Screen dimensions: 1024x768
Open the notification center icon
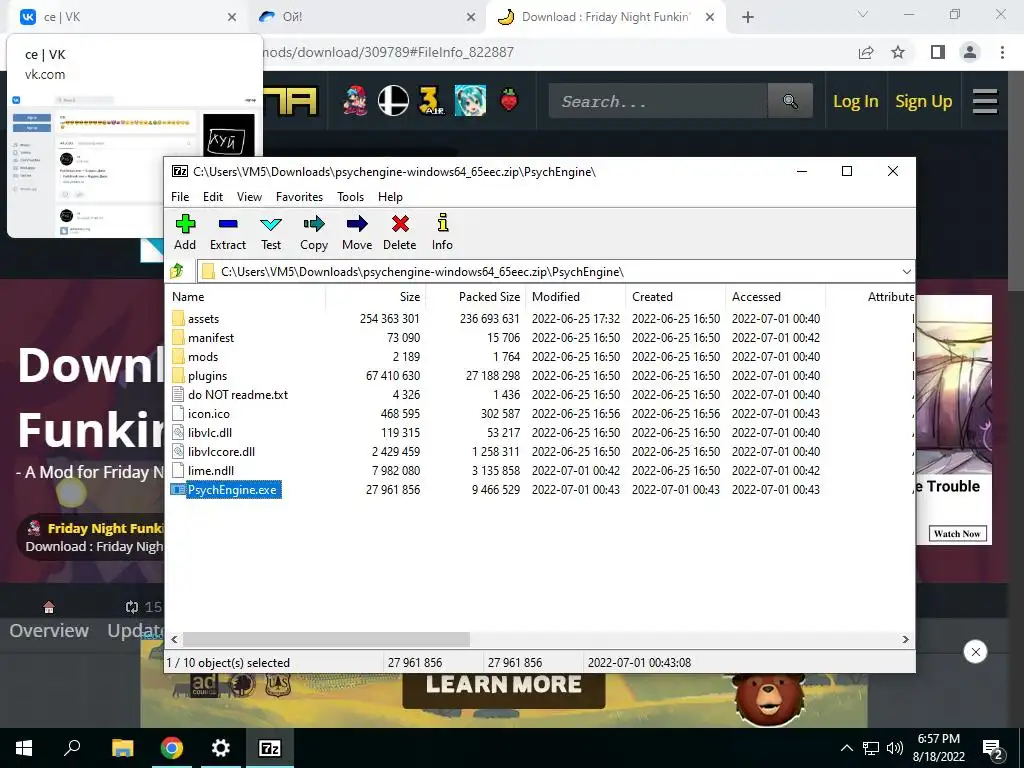[x=993, y=749]
